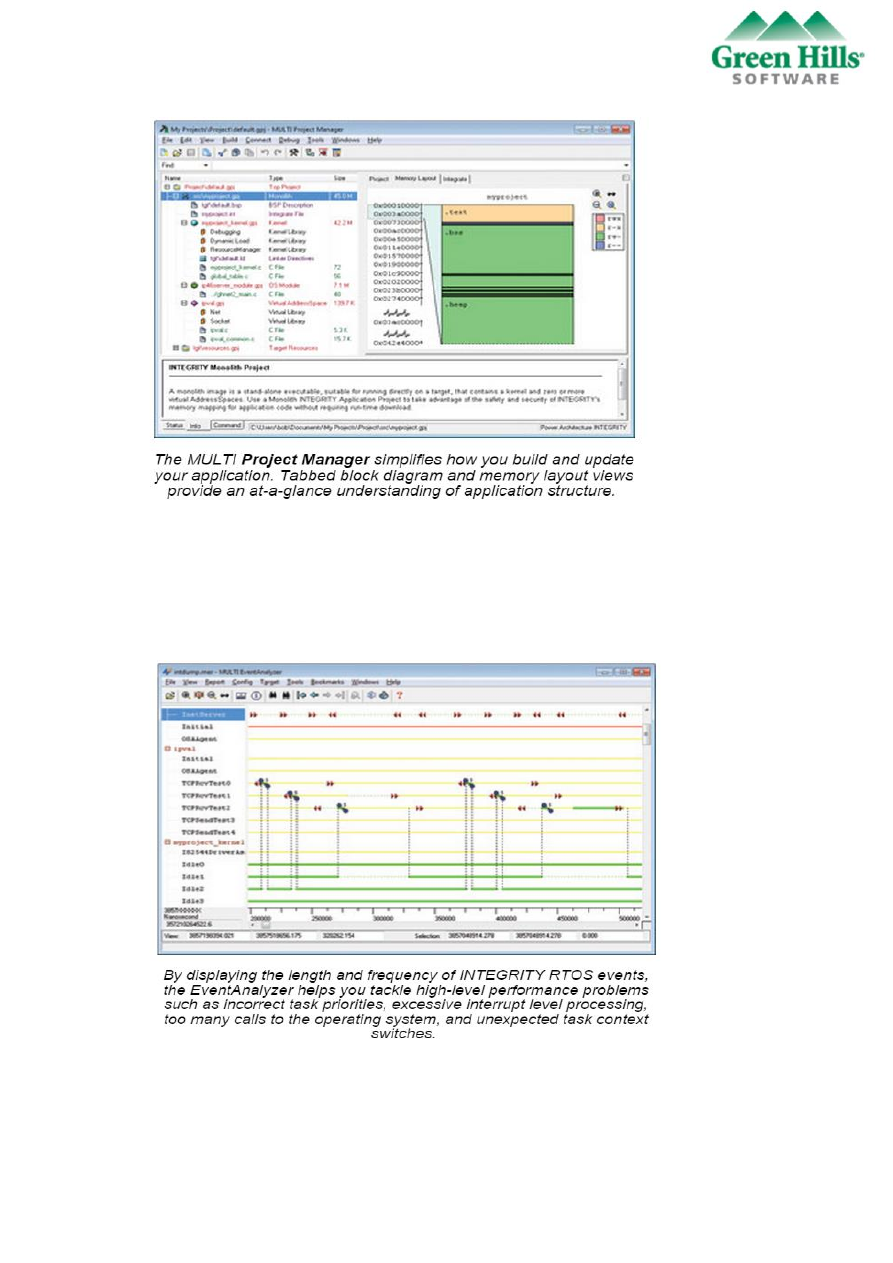Click the hammer build icon in Project Manager toolbar

pos(294,153)
